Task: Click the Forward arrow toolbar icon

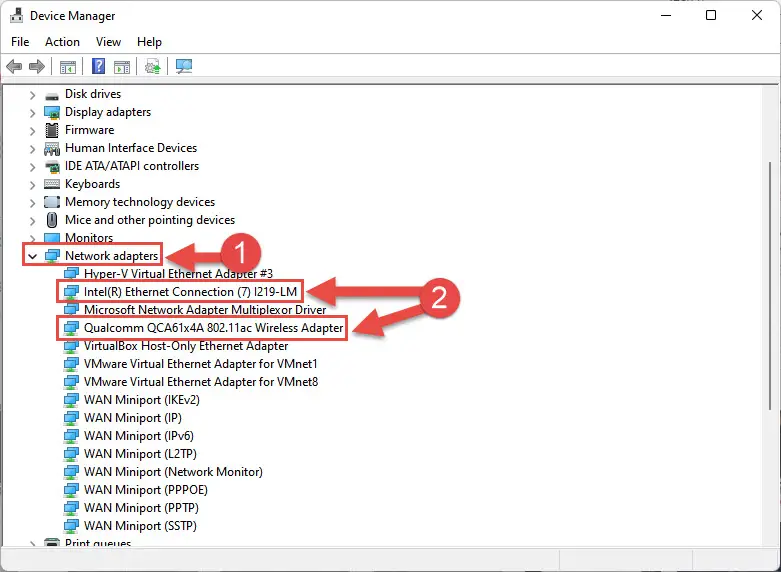Action: pos(37,66)
